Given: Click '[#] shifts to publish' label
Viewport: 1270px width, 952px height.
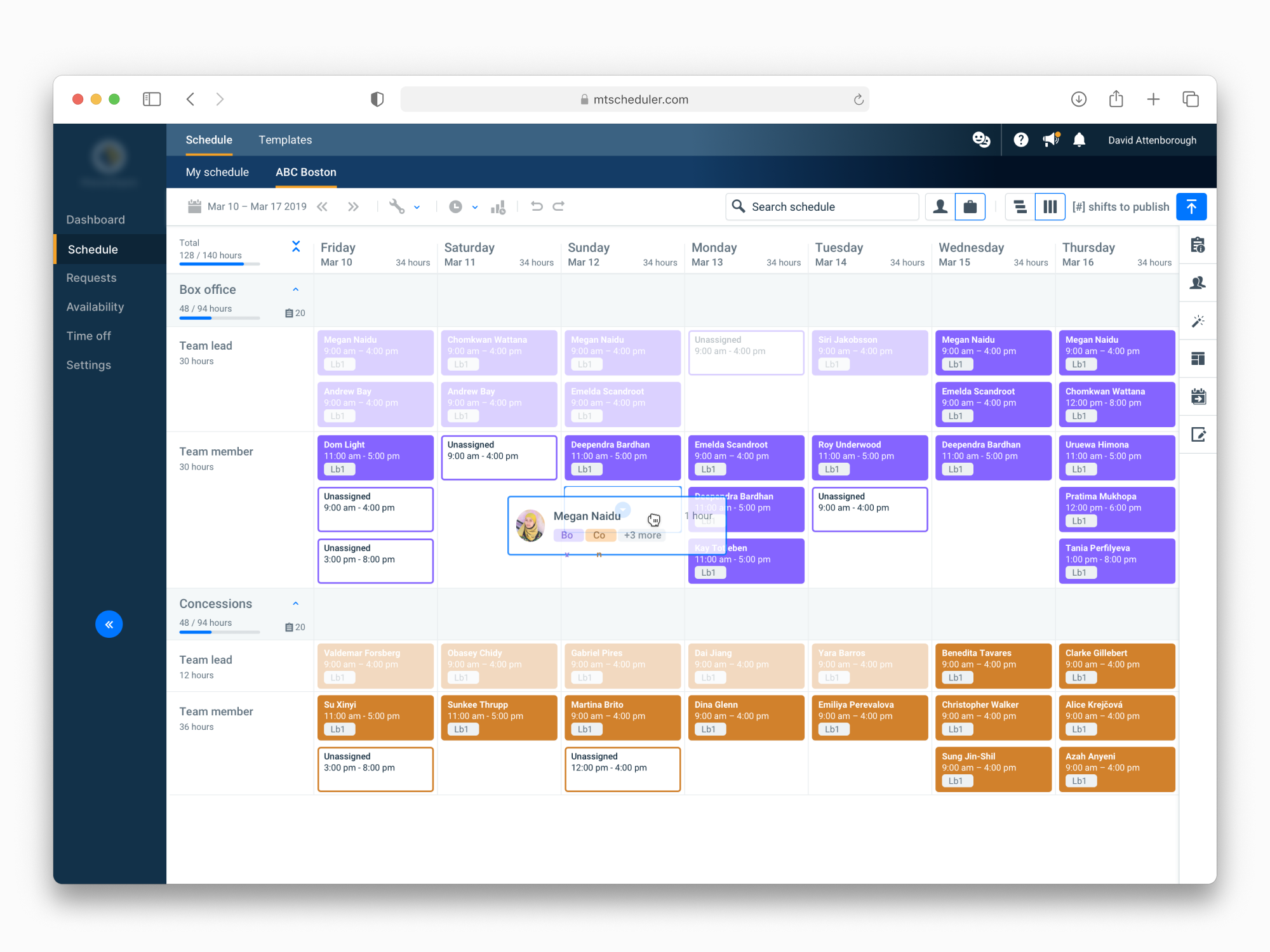Looking at the screenshot, I should point(1121,207).
